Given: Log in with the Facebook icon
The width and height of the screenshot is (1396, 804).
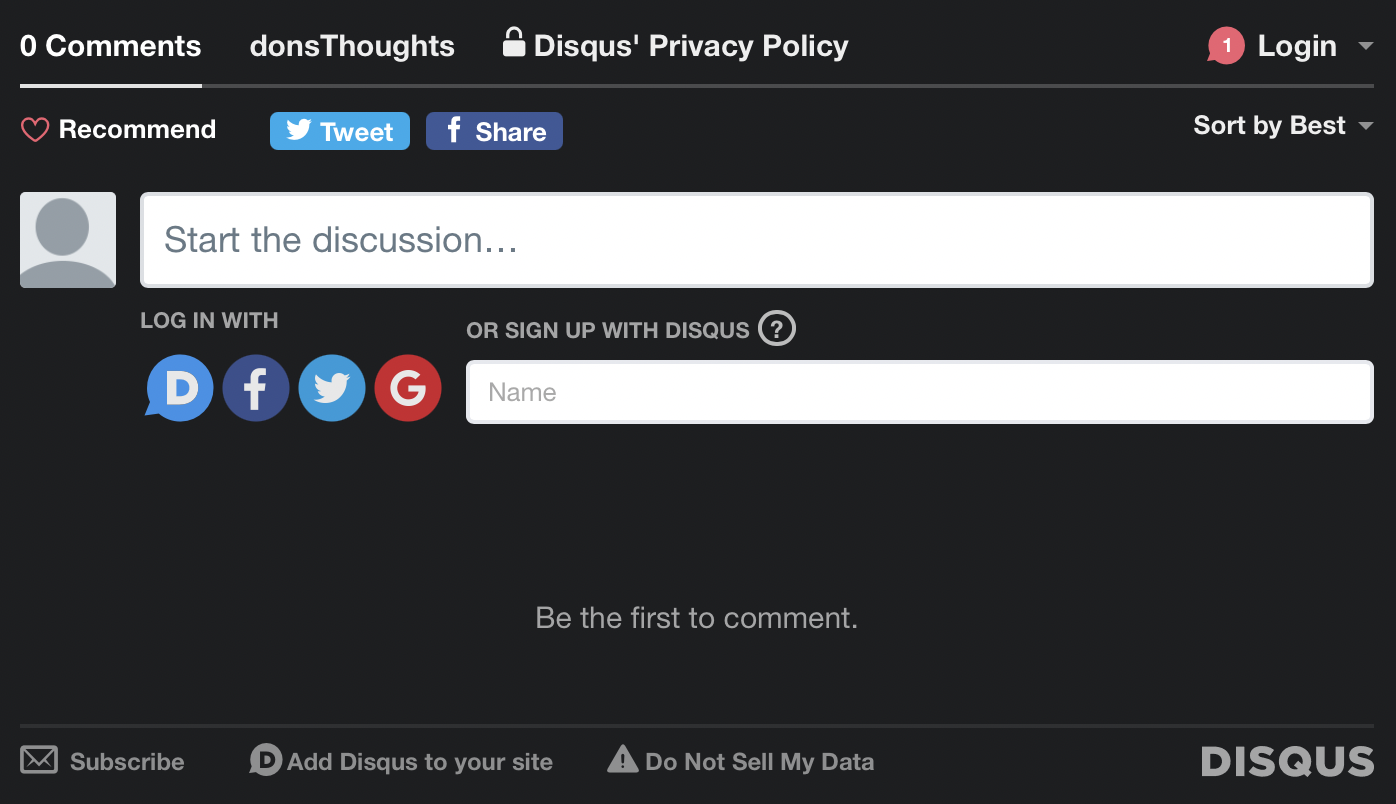Looking at the screenshot, I should click(256, 388).
